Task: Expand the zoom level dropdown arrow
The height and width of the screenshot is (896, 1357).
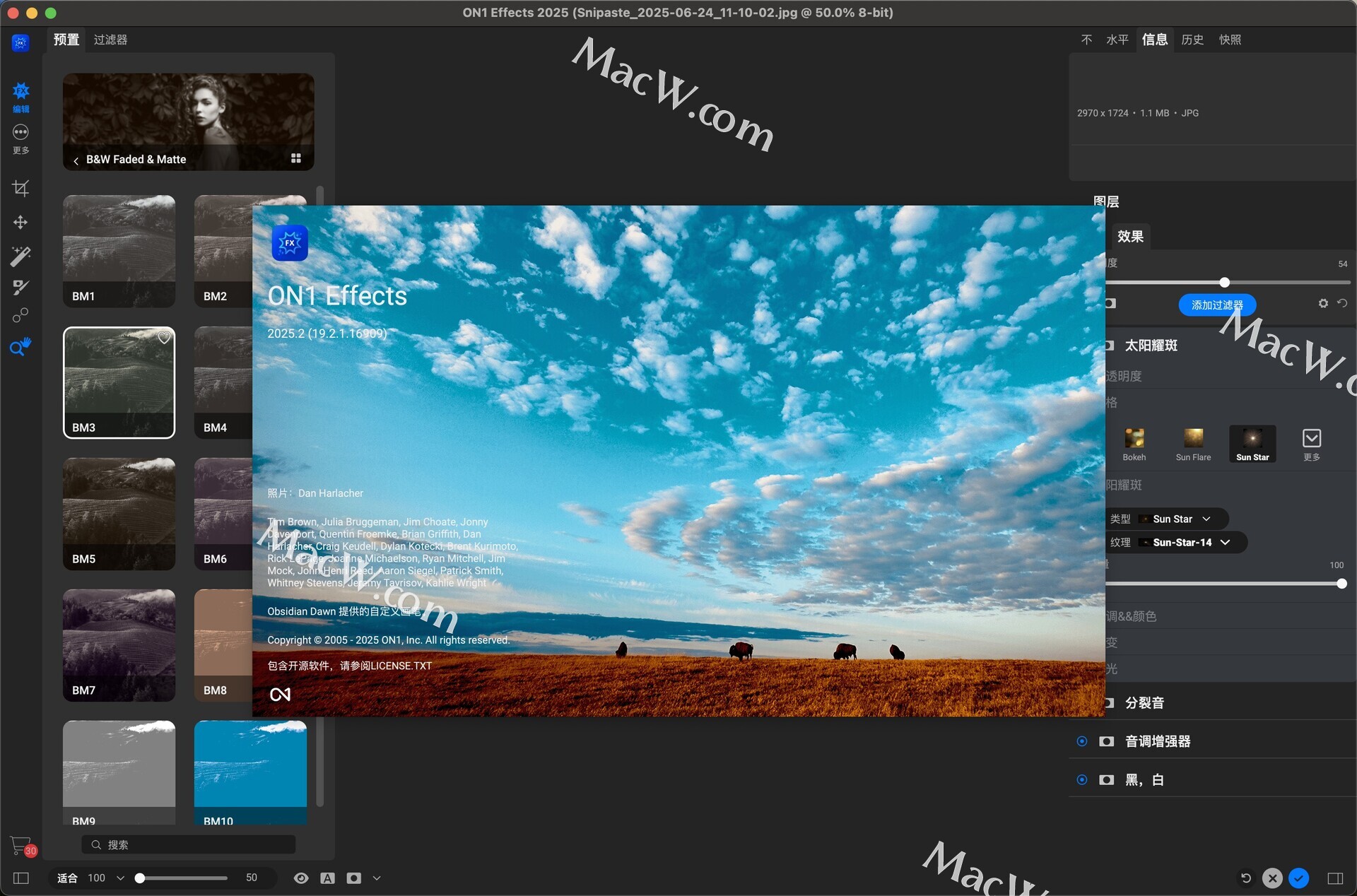Action: click(x=120, y=878)
